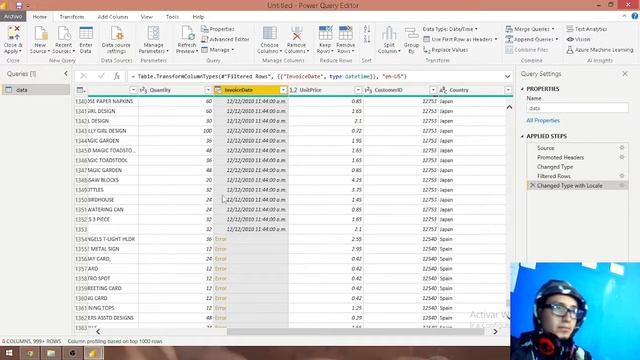Click the All Properties link
The height and width of the screenshot is (360, 640).
coord(543,120)
